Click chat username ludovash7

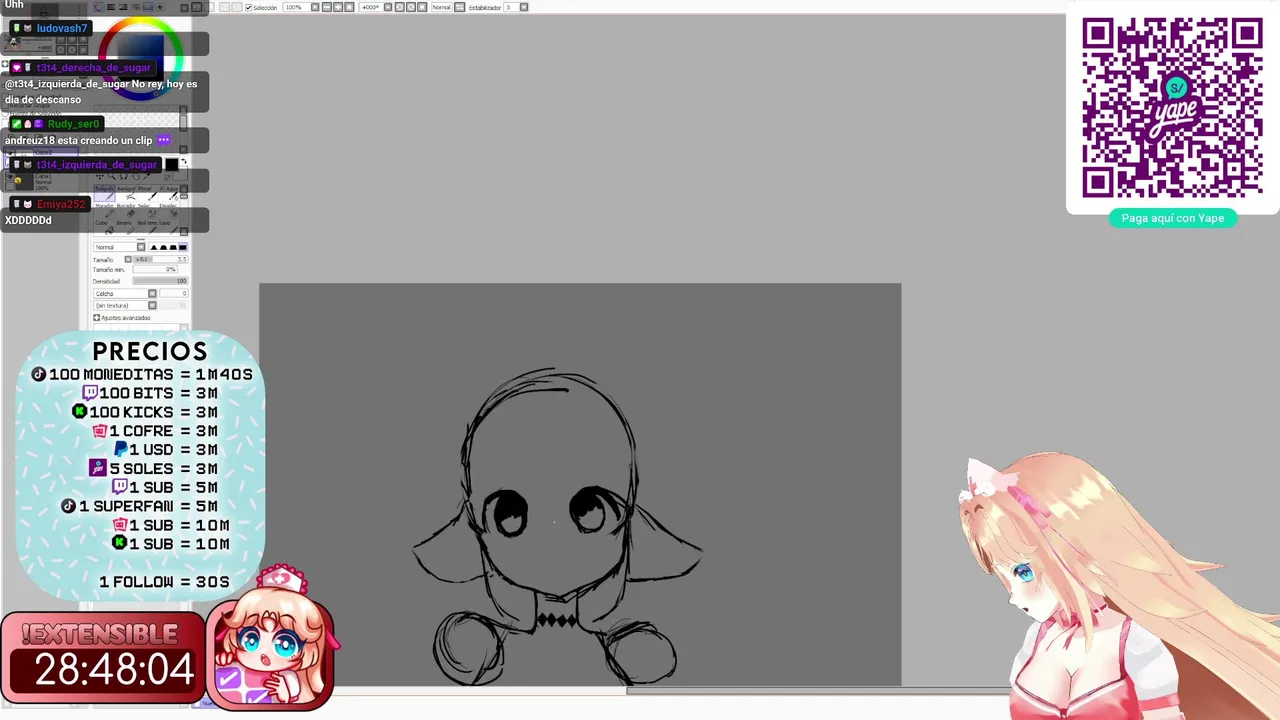click(62, 28)
